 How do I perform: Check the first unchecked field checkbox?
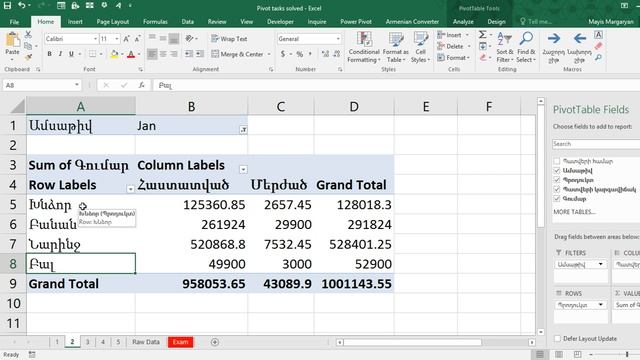tap(557, 161)
